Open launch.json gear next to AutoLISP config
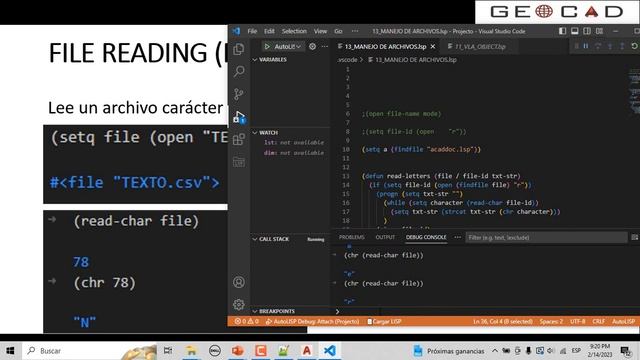 coord(312,47)
